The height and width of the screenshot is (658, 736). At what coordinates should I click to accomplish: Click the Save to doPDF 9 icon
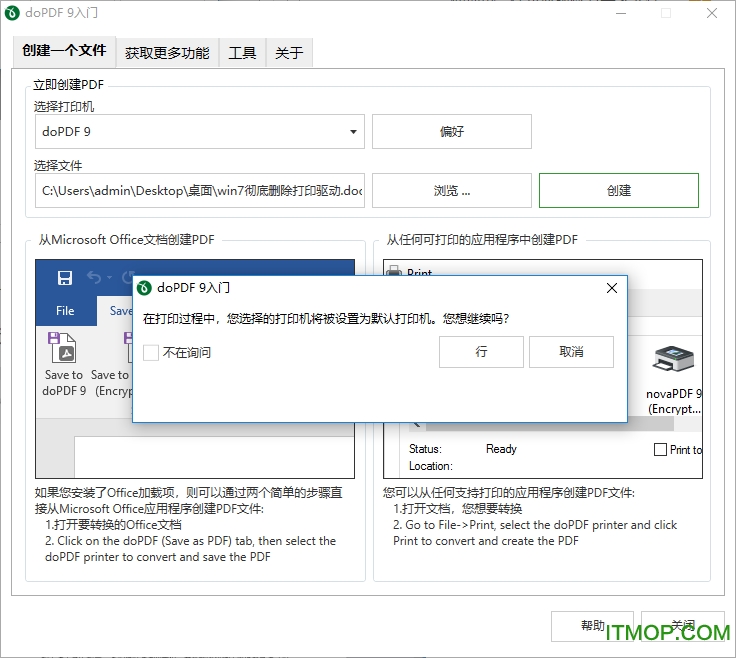pos(61,348)
